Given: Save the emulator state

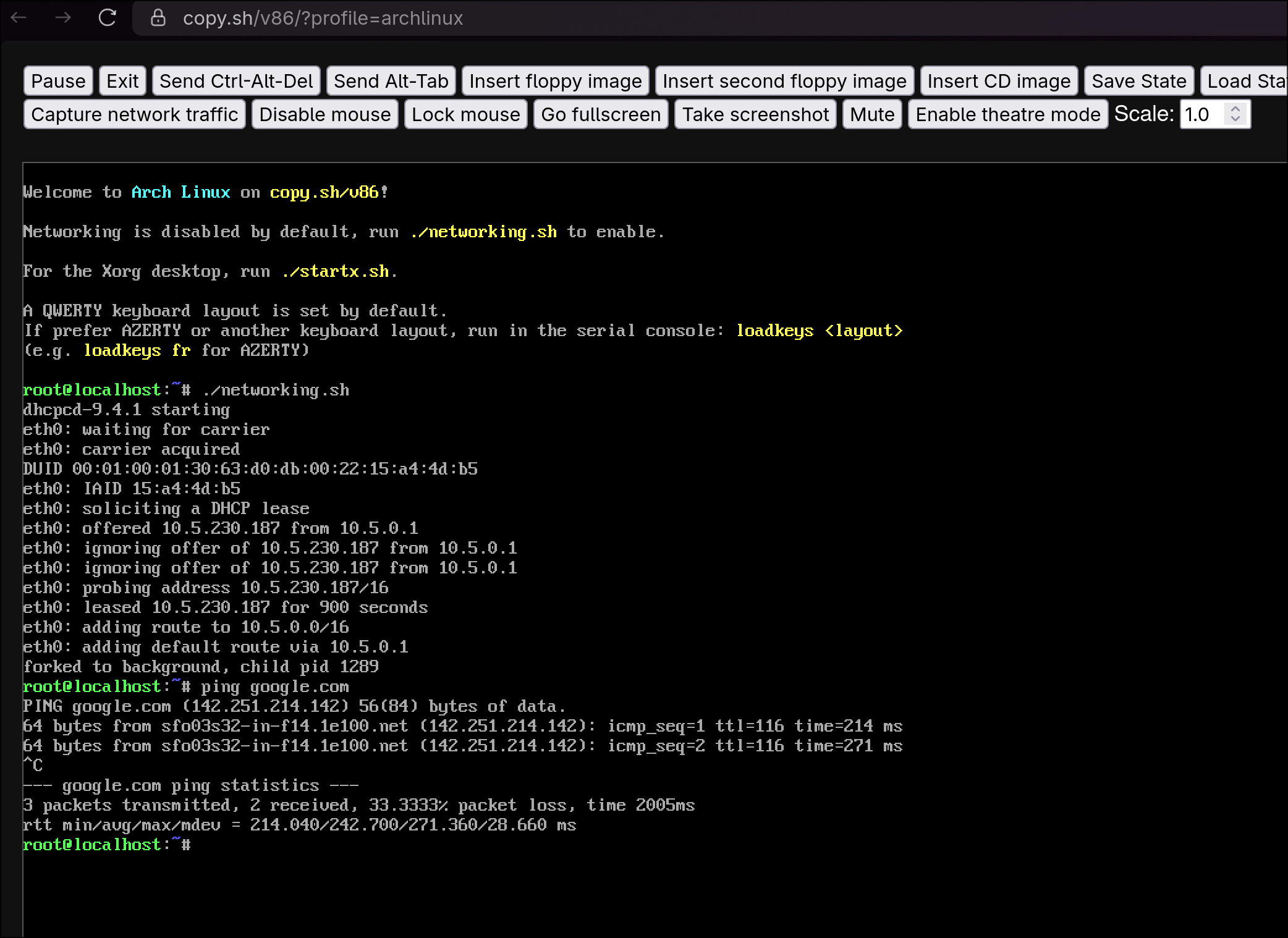Looking at the screenshot, I should (1138, 81).
